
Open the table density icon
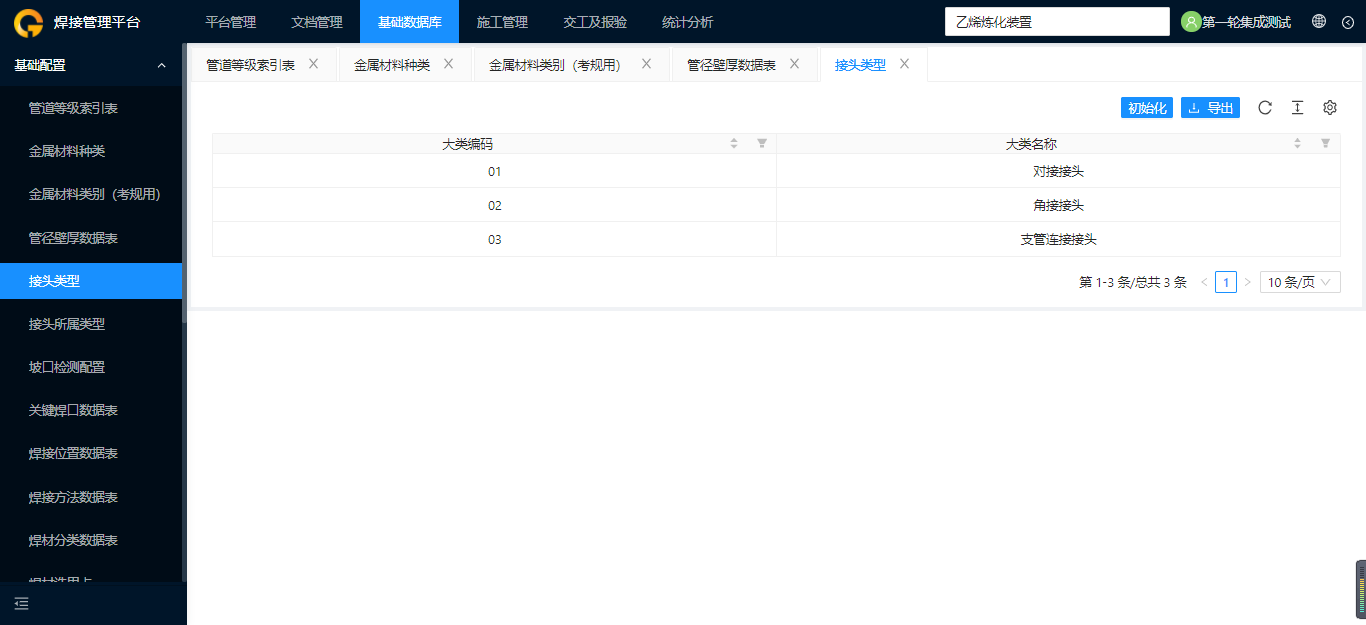pos(1297,108)
